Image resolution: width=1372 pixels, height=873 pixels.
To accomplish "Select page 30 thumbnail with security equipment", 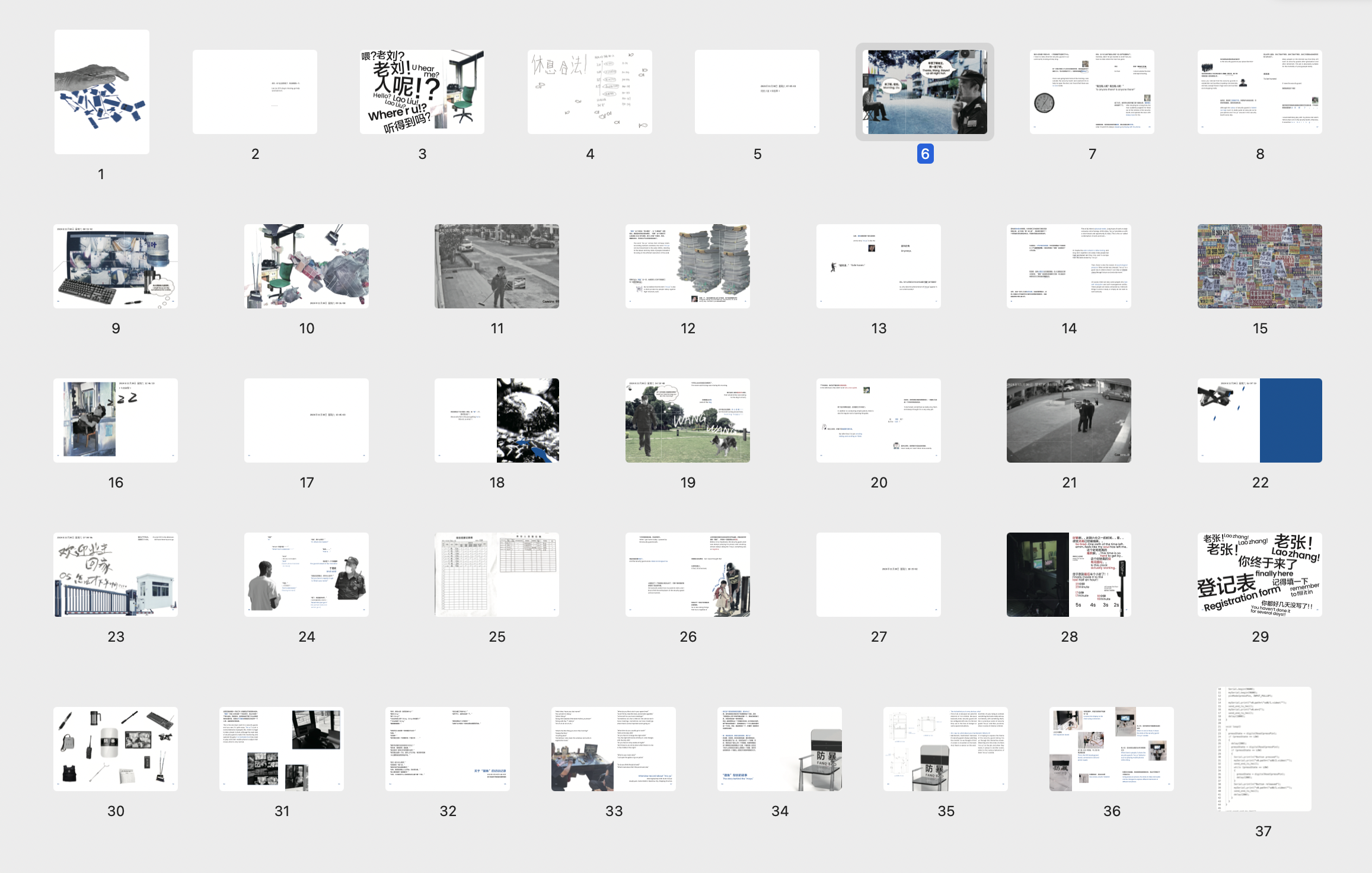I will coord(116,748).
